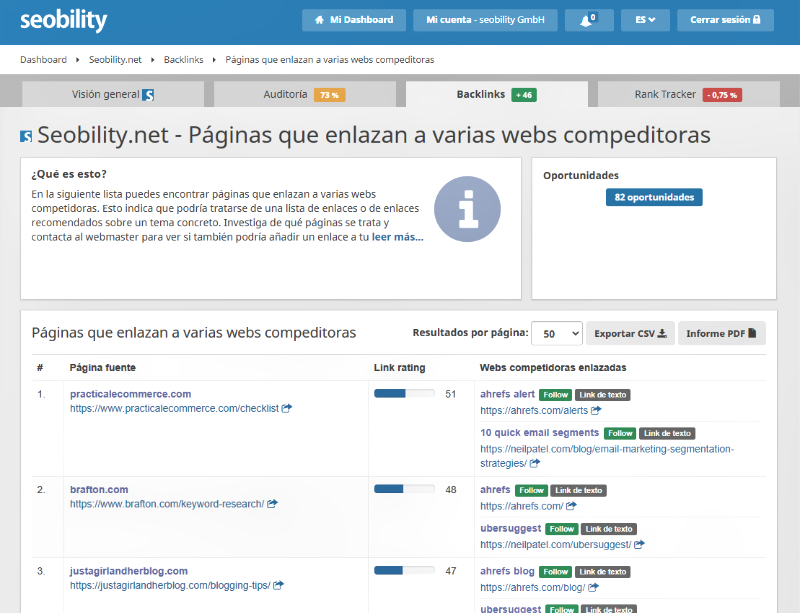Open external link icon for brafton.com keyword-research
This screenshot has height=613, width=800.
pyautogui.click(x=272, y=504)
